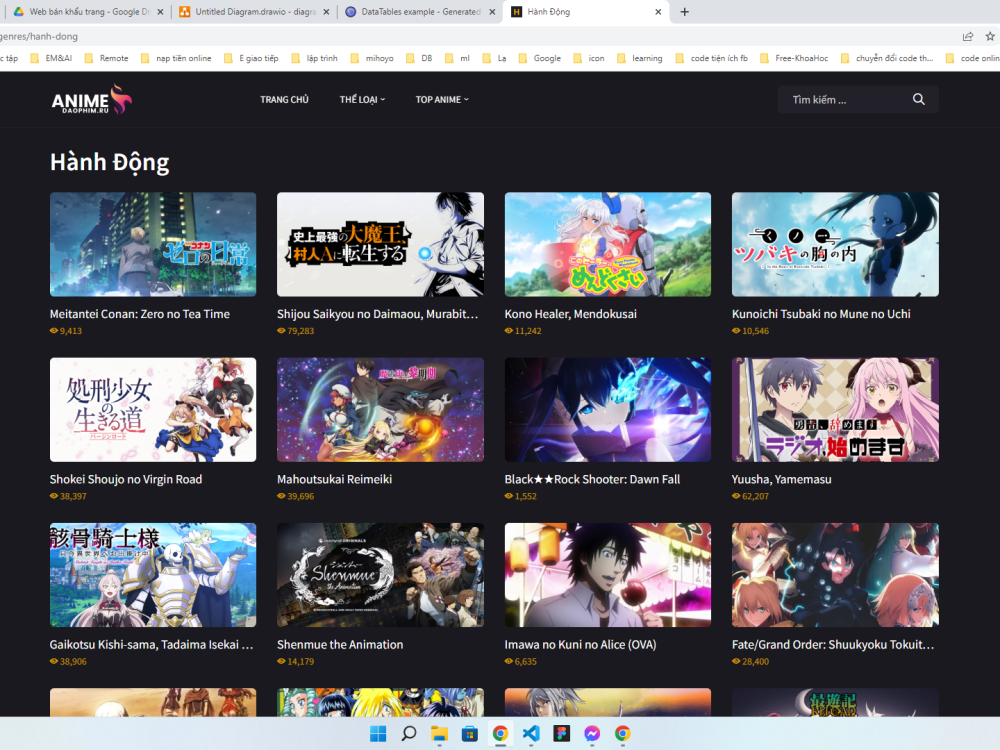The width and height of the screenshot is (1000, 750).
Task: Click the search magnifier icon
Action: pos(918,99)
